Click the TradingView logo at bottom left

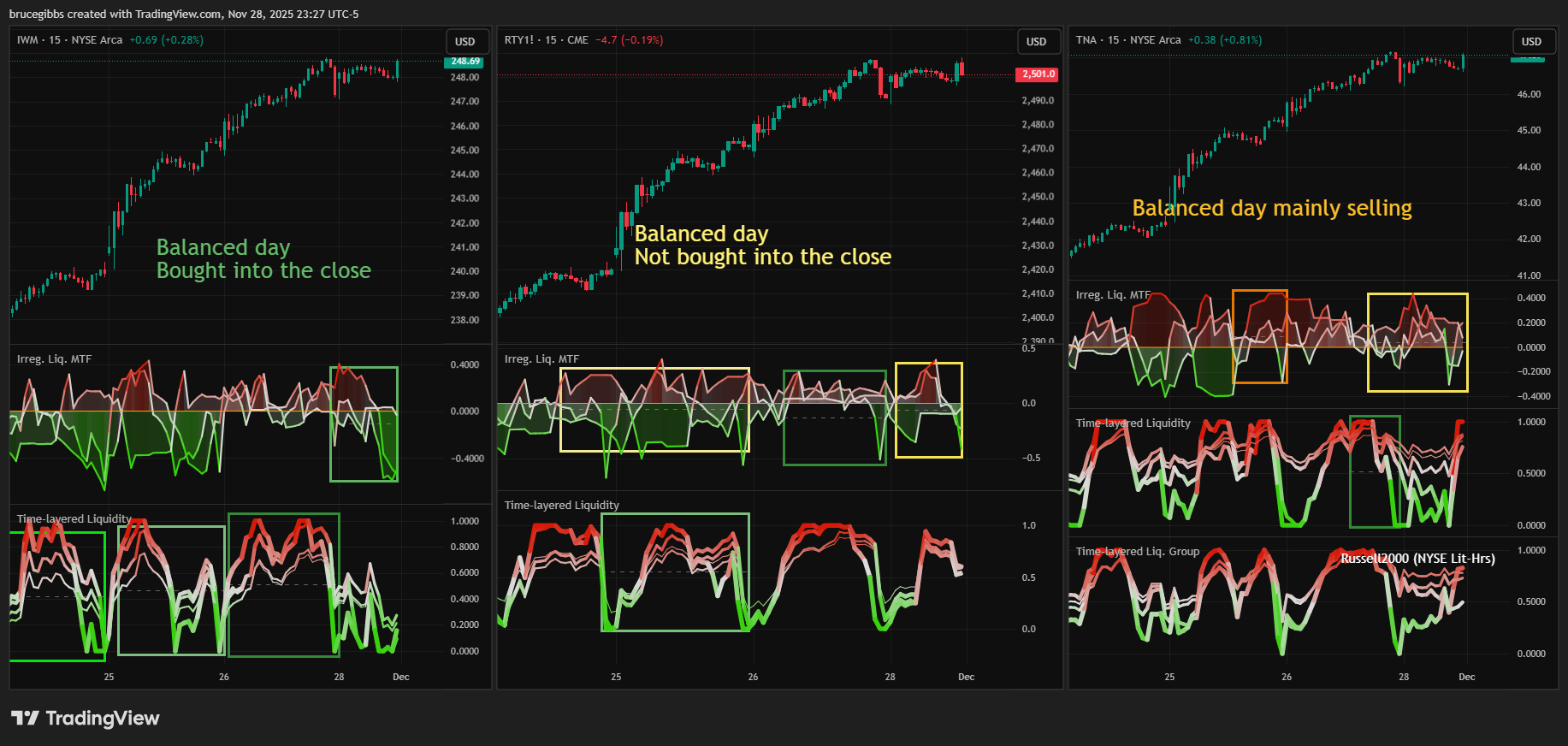(x=85, y=718)
